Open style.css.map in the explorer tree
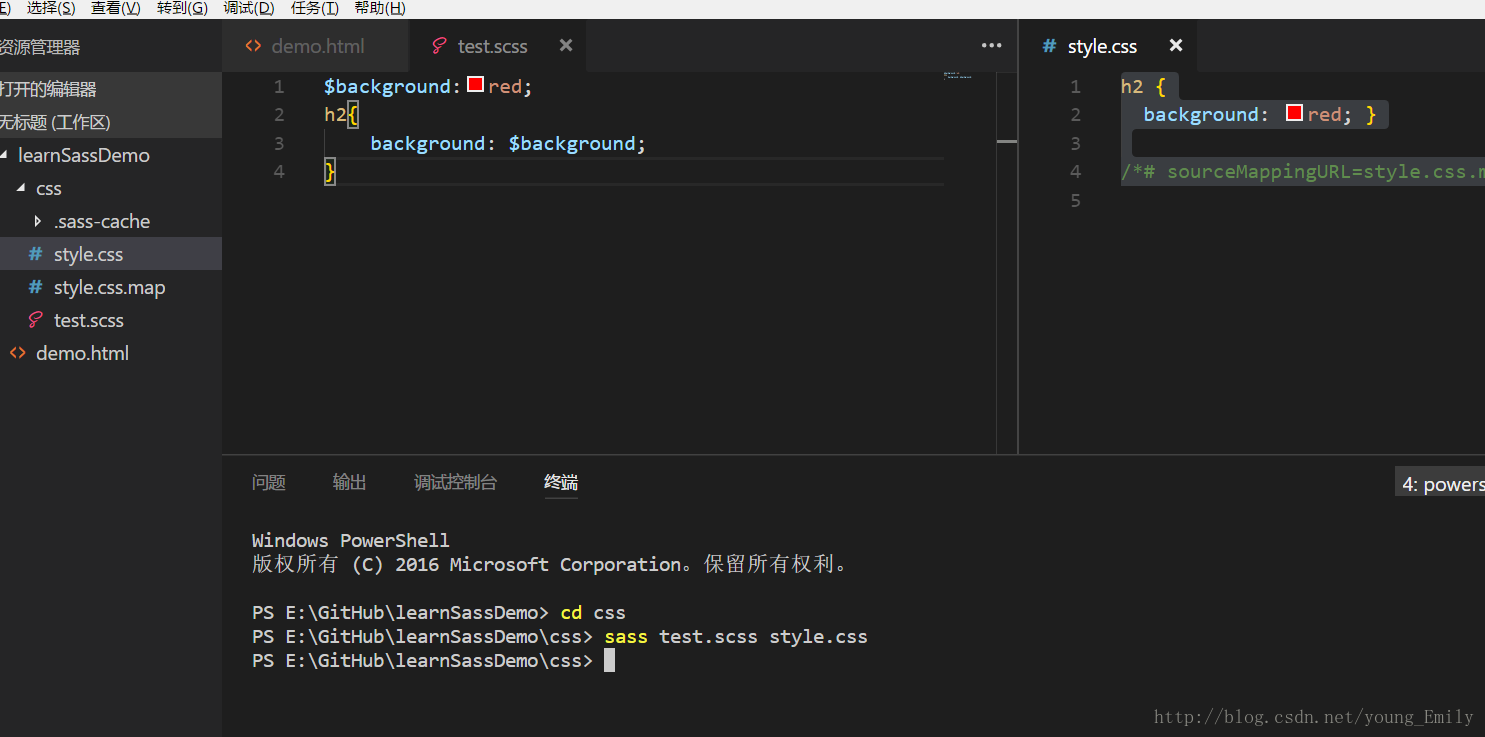 111,287
